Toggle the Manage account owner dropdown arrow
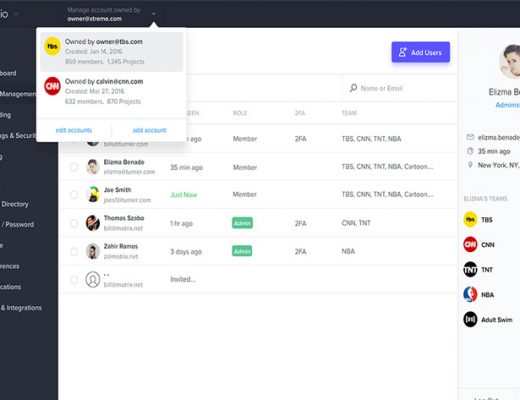The width and height of the screenshot is (520, 400). pos(153,14)
